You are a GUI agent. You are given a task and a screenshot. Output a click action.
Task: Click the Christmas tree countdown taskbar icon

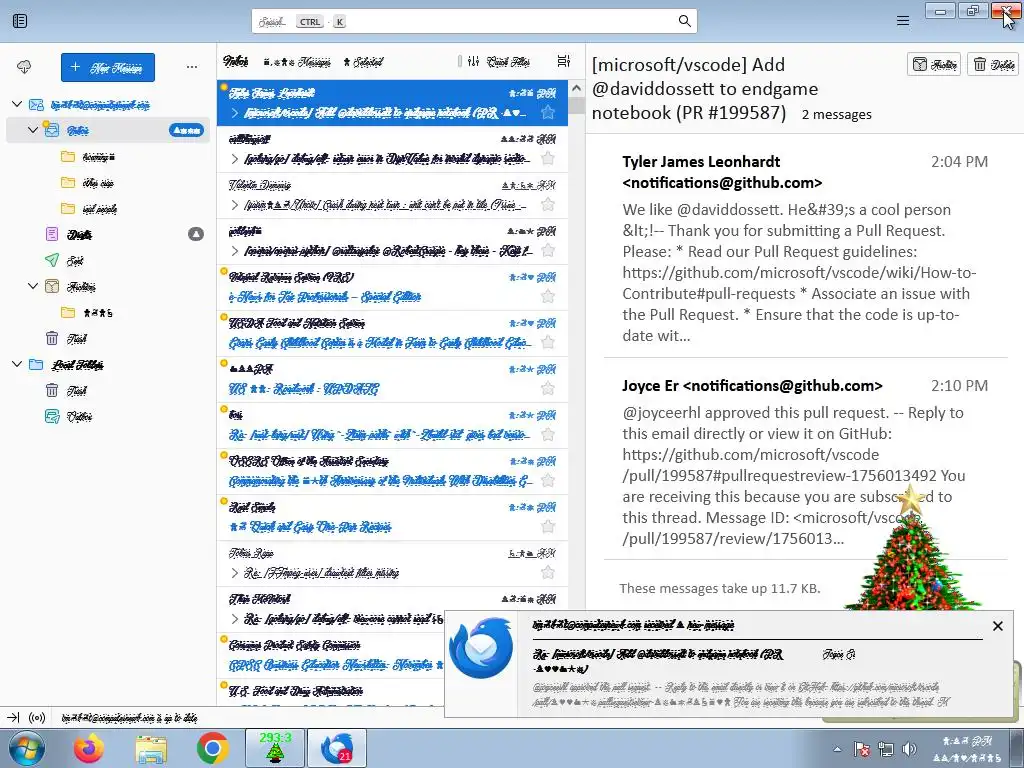(x=274, y=748)
